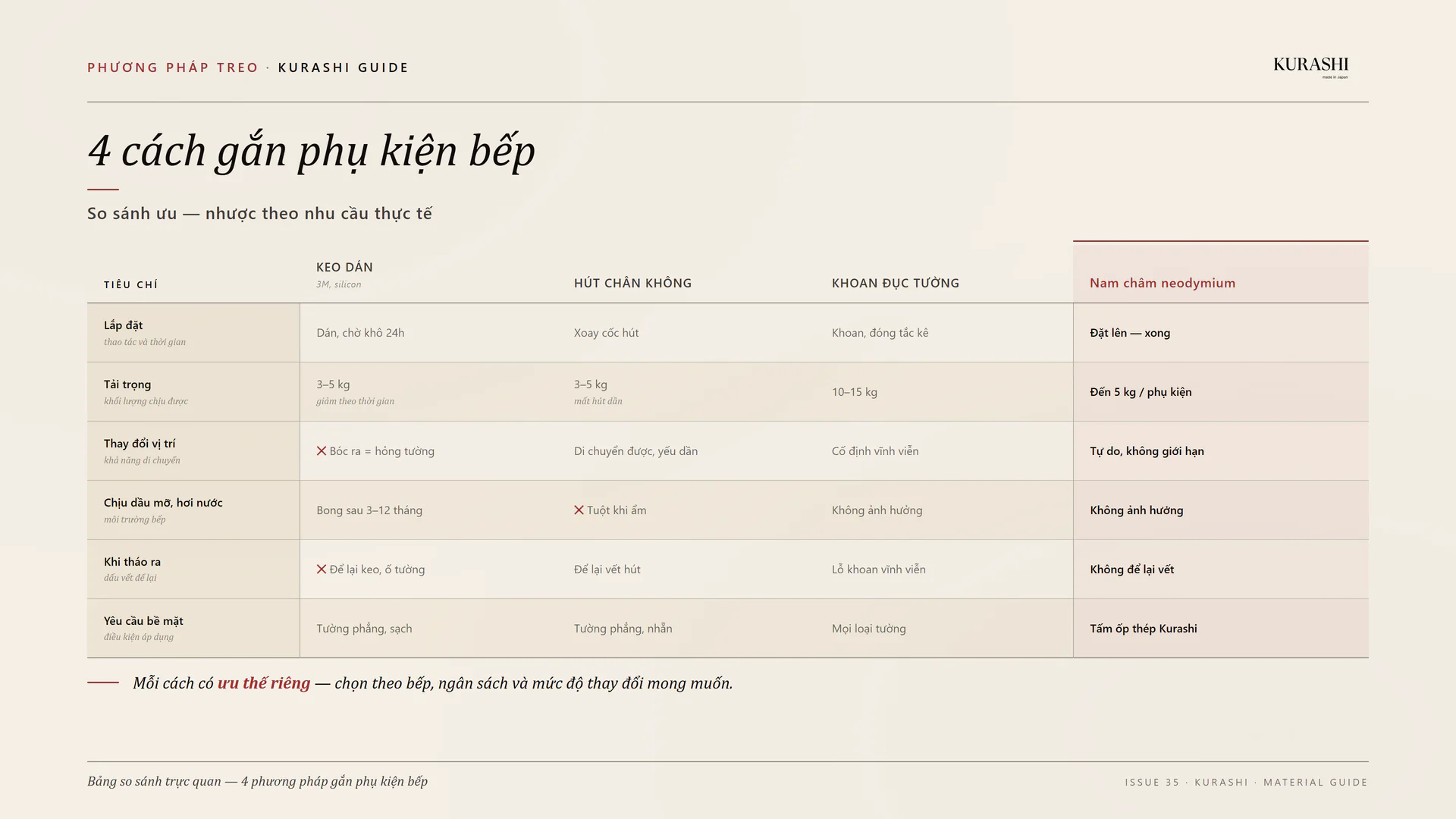
Task: Select the "Để lại vết hút" cell
Action: (x=607, y=570)
